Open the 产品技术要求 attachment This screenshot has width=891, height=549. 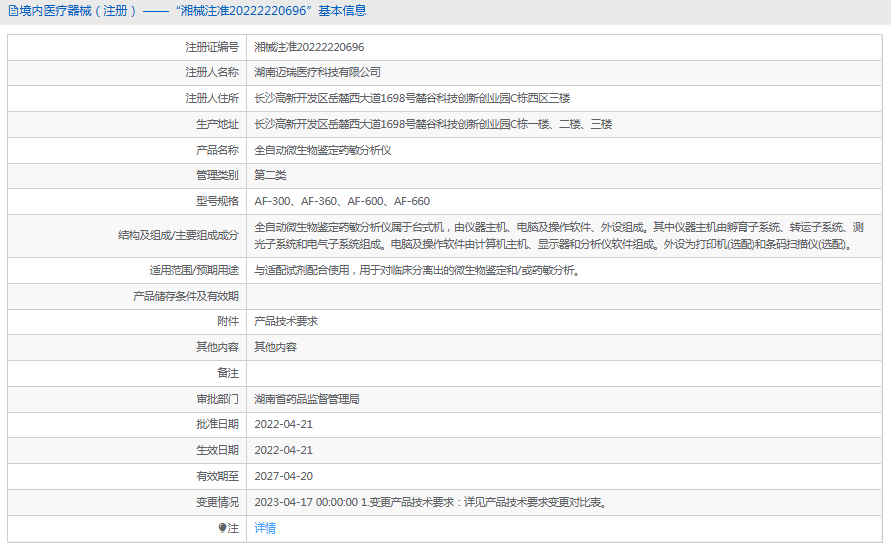(x=286, y=321)
